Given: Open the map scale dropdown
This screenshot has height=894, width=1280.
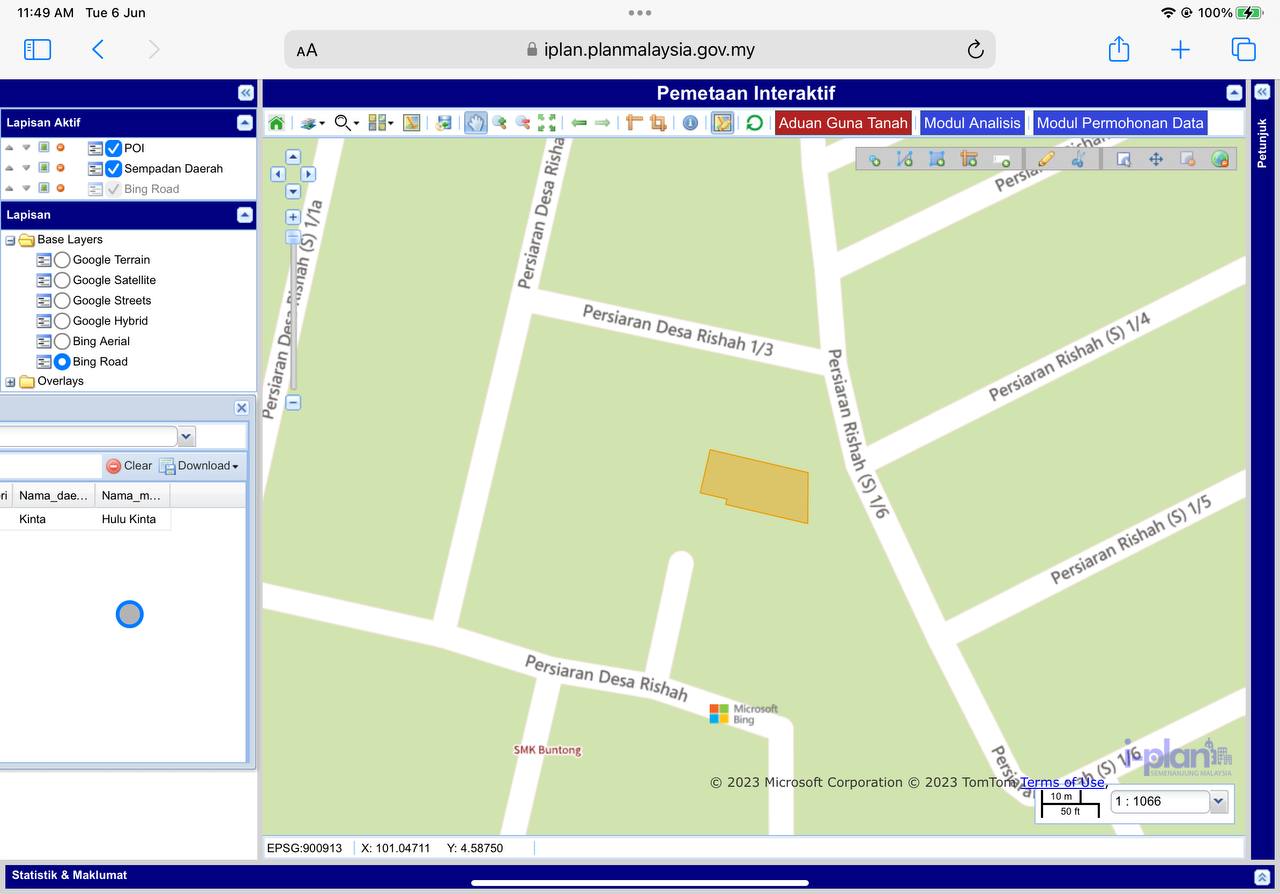Looking at the screenshot, I should click(1218, 801).
